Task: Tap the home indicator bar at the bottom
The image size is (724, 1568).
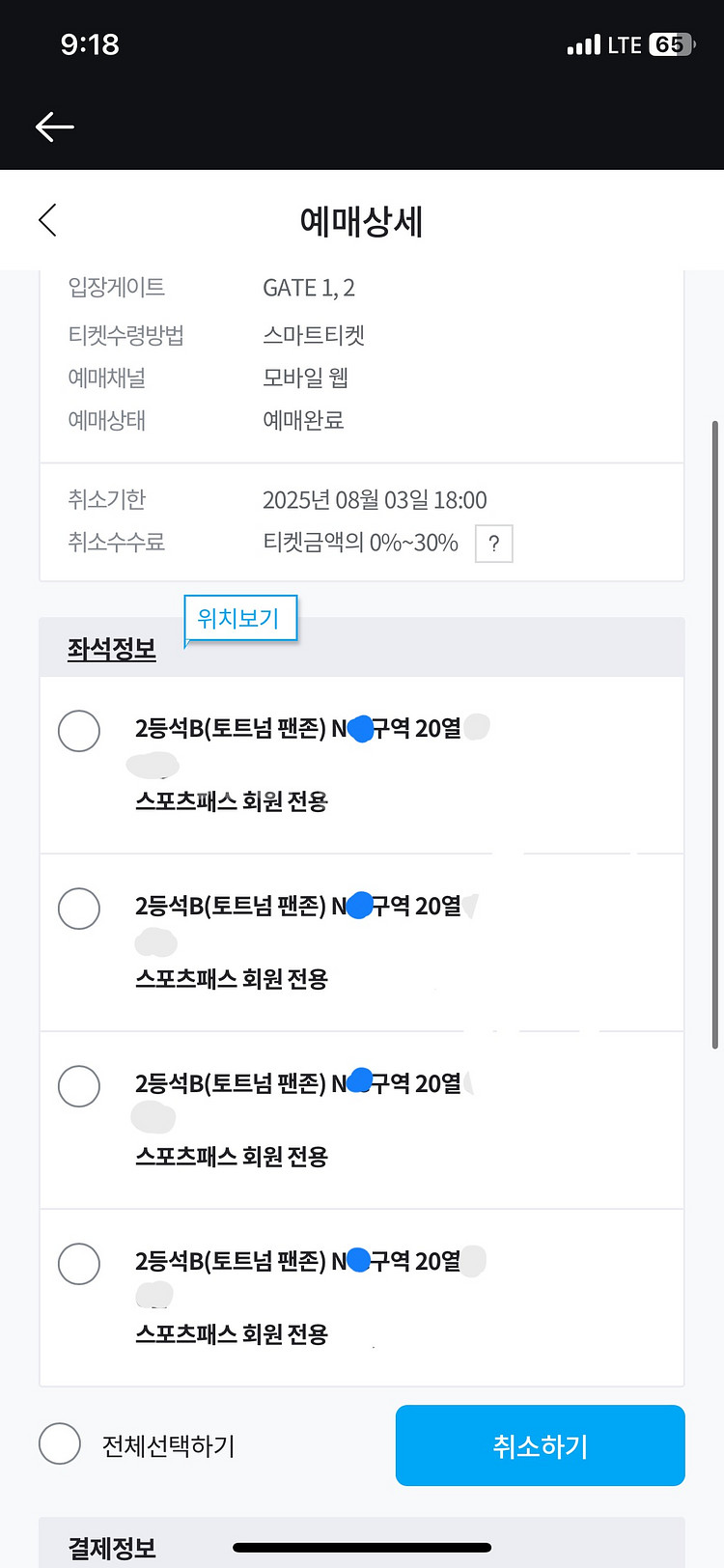Action: click(x=362, y=1548)
